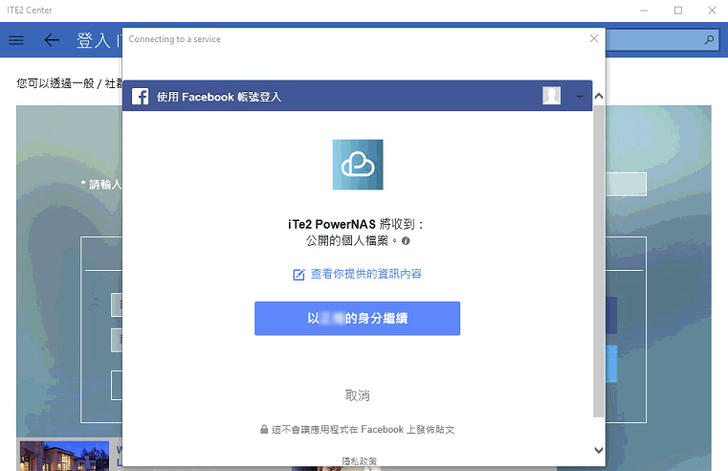This screenshot has height=471, width=728.
Task: Click the dialog scrollbar up arrow
Action: [599, 96]
